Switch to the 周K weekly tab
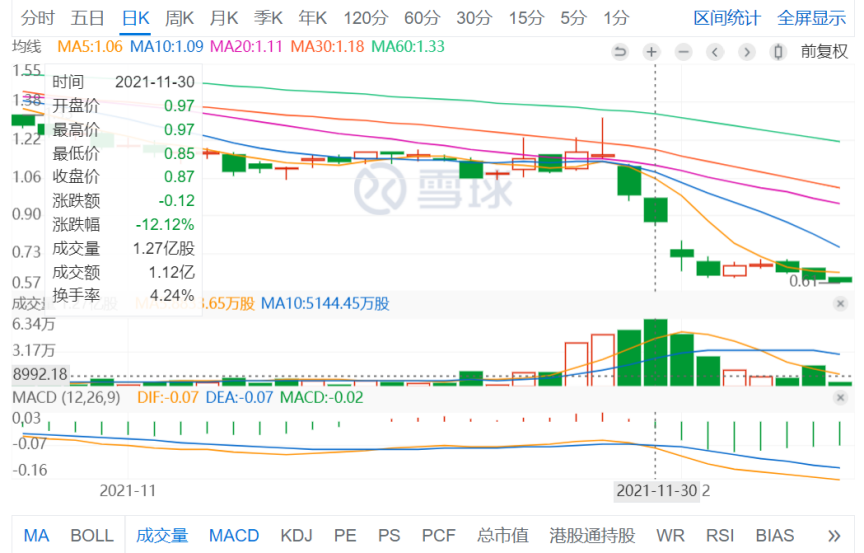864x553 pixels. (x=180, y=18)
